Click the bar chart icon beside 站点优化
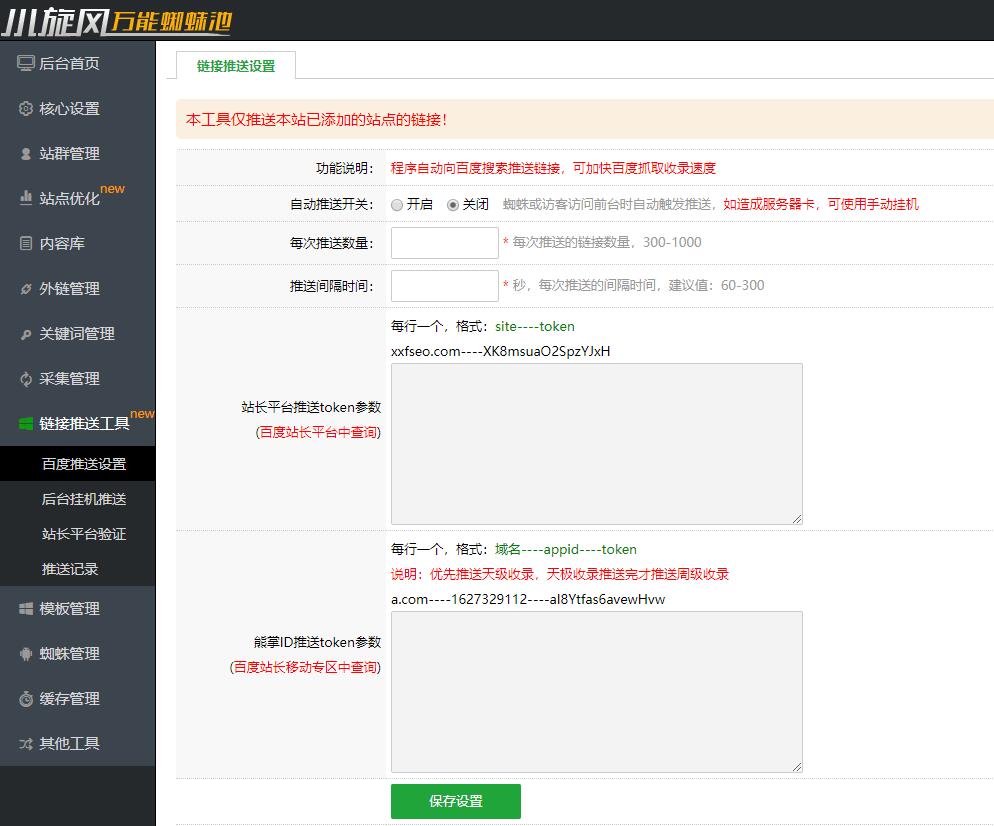Viewport: 994px width, 826px height. [x=25, y=198]
